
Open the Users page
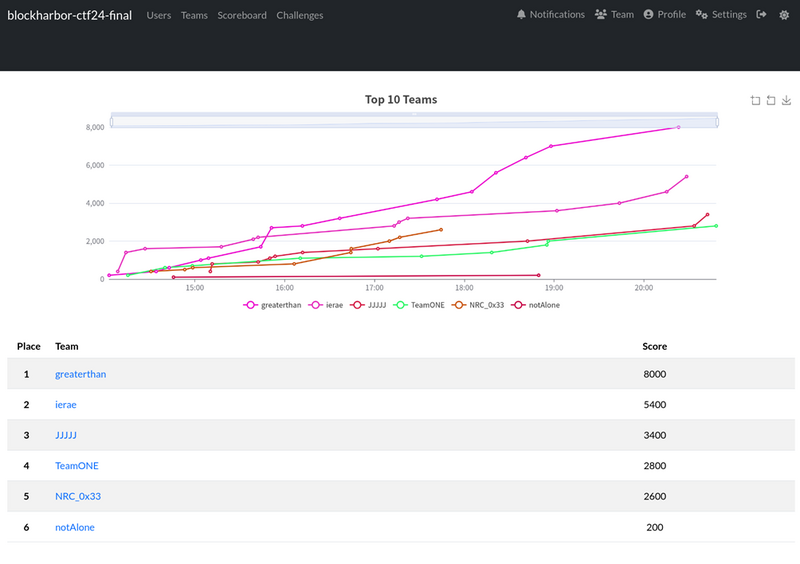point(158,15)
